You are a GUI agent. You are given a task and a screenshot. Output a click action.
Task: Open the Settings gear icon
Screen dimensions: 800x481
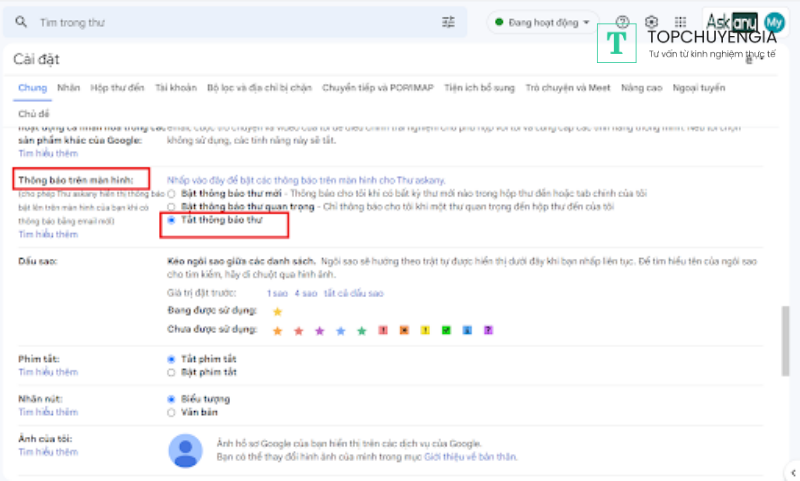click(x=652, y=22)
